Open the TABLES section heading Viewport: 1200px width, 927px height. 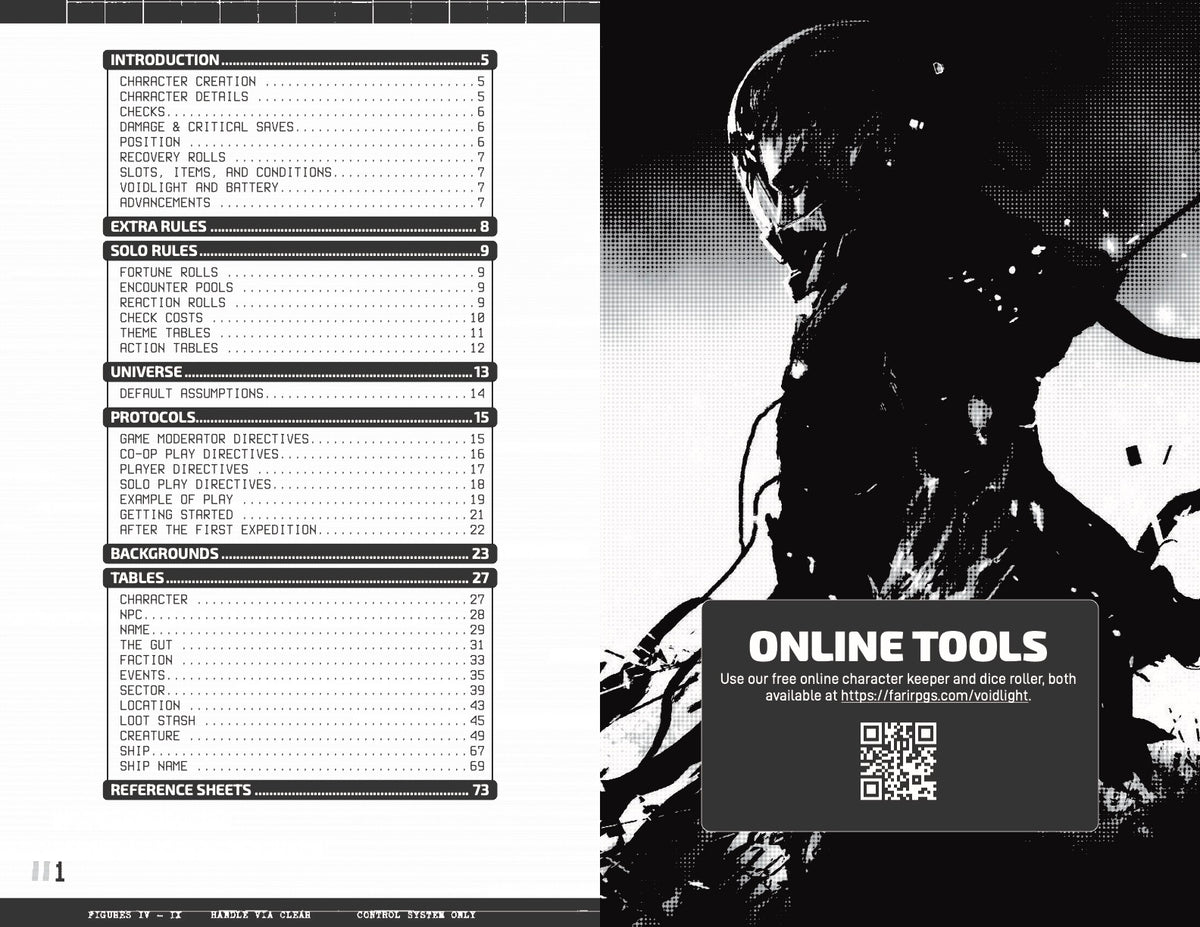click(x=300, y=578)
